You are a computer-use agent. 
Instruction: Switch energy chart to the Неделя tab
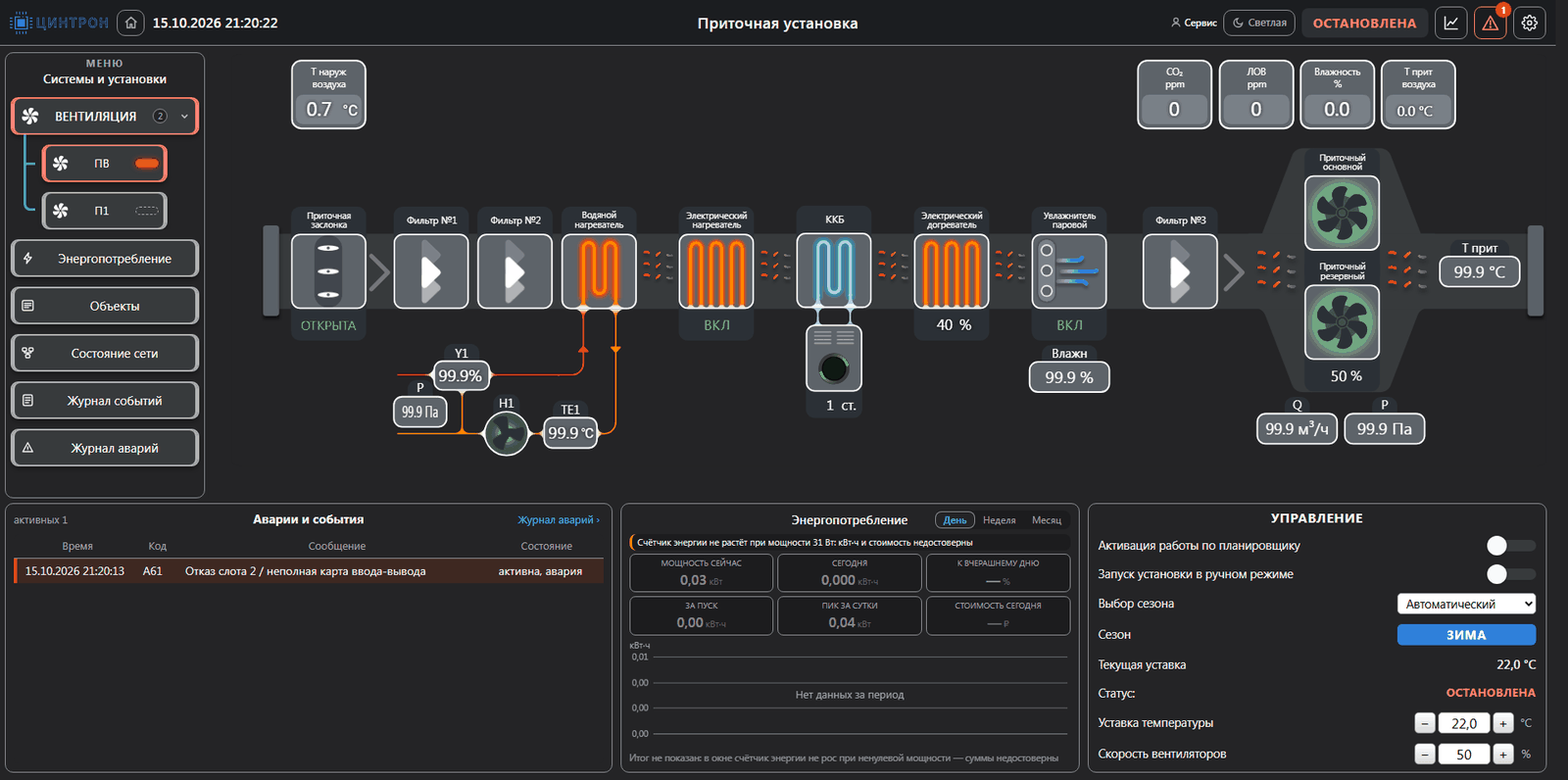(1000, 520)
